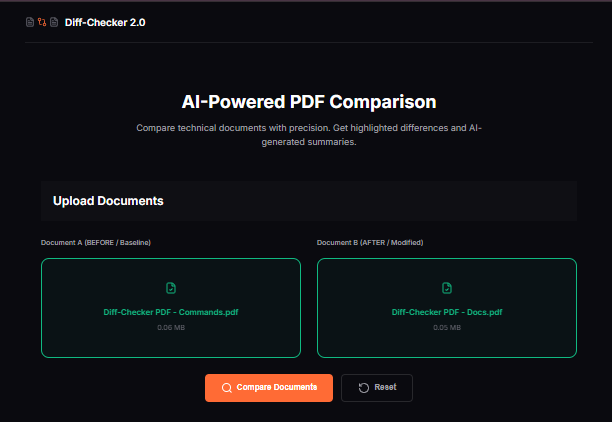Viewport: 612px width, 422px height.
Task: Open the Diff-Checker 2.0 title link
Action: [103, 22]
